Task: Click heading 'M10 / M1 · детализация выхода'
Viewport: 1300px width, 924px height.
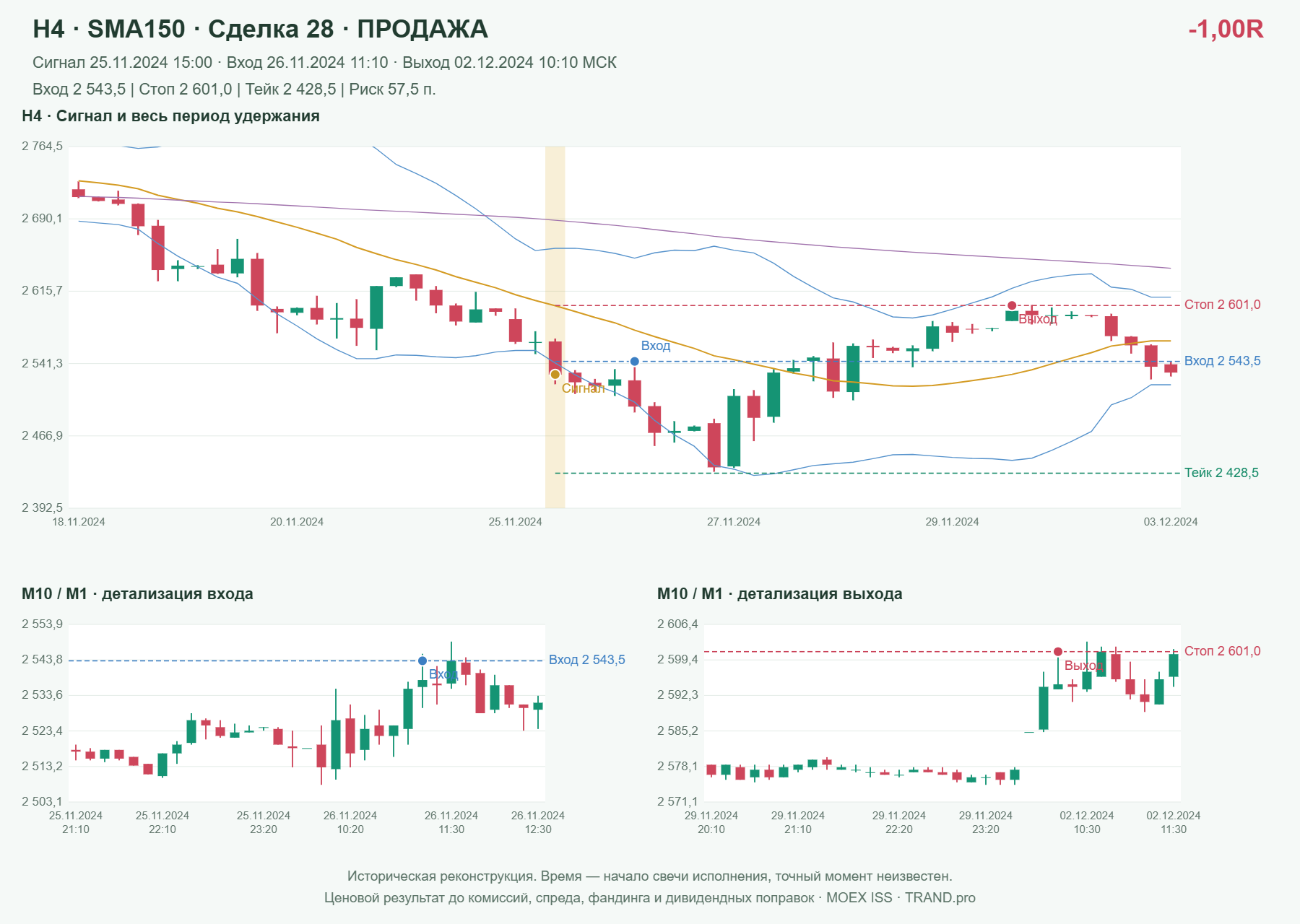Action: (780, 594)
